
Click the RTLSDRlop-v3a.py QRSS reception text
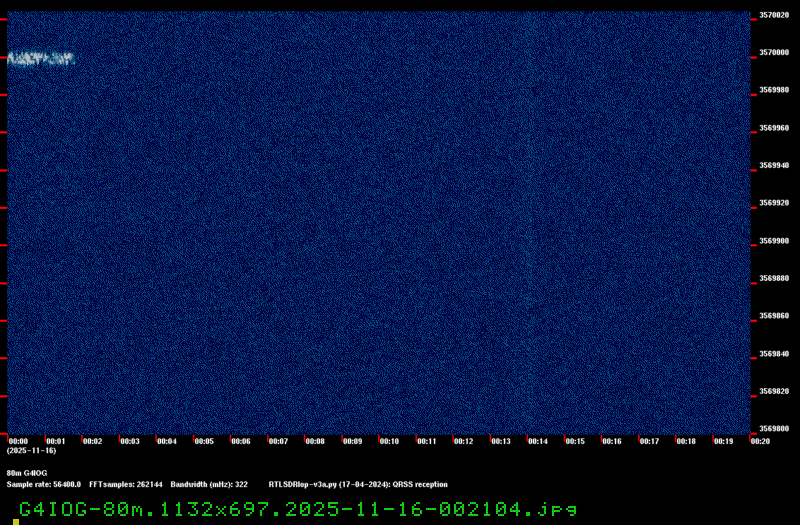[x=358, y=485]
